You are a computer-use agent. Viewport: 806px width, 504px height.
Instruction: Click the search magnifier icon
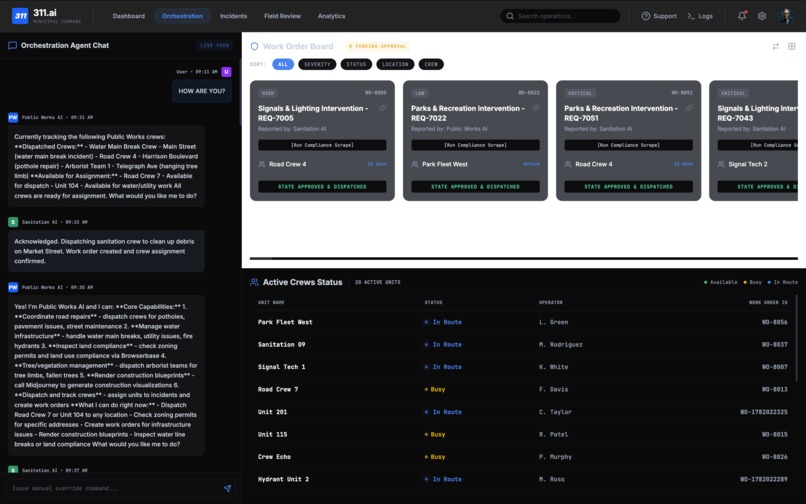click(509, 16)
